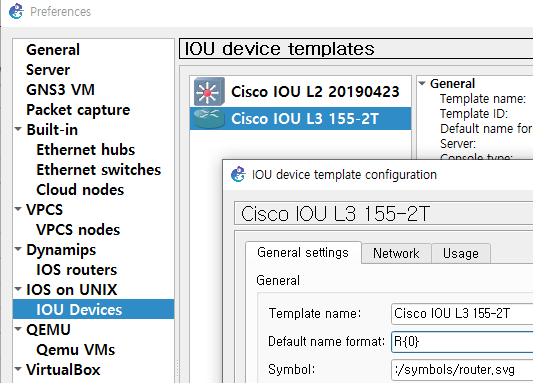Click the Template ID detail row
The image size is (533, 383).
pyautogui.click(x=474, y=114)
